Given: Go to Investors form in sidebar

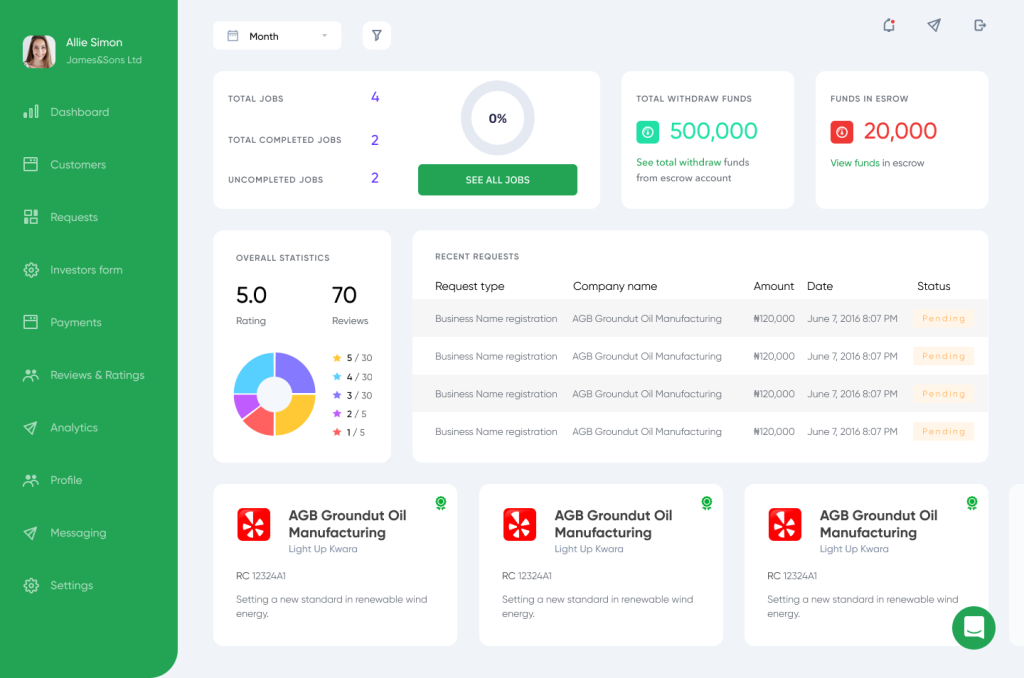Looking at the screenshot, I should click(x=86, y=270).
